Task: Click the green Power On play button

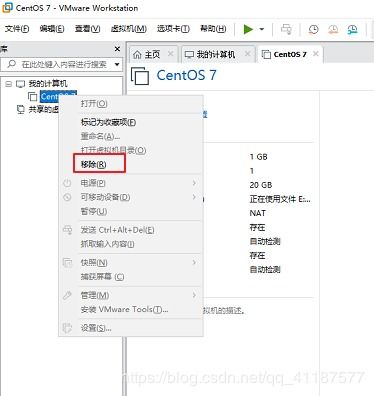Action: coord(248,29)
